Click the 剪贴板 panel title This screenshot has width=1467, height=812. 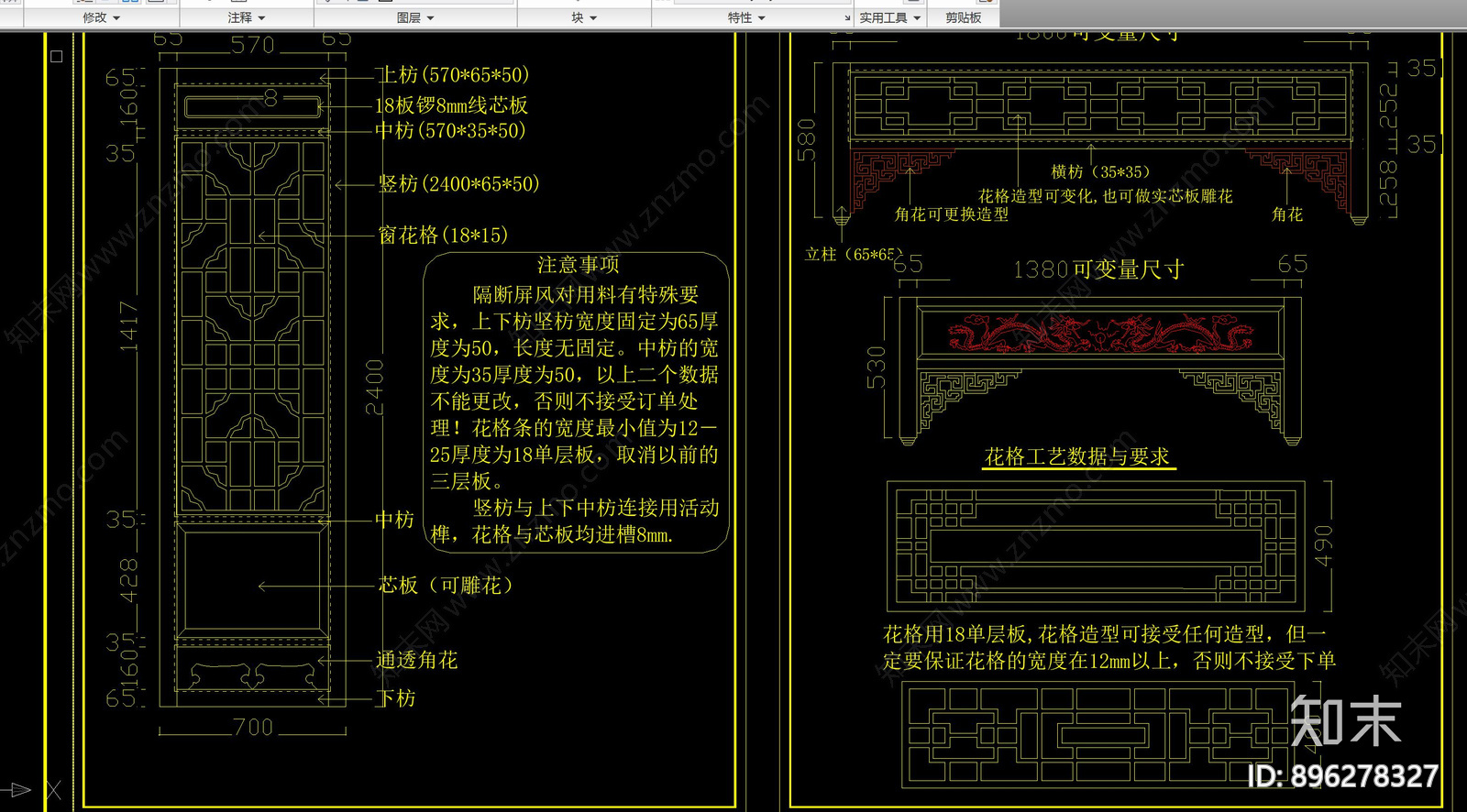coord(964,17)
